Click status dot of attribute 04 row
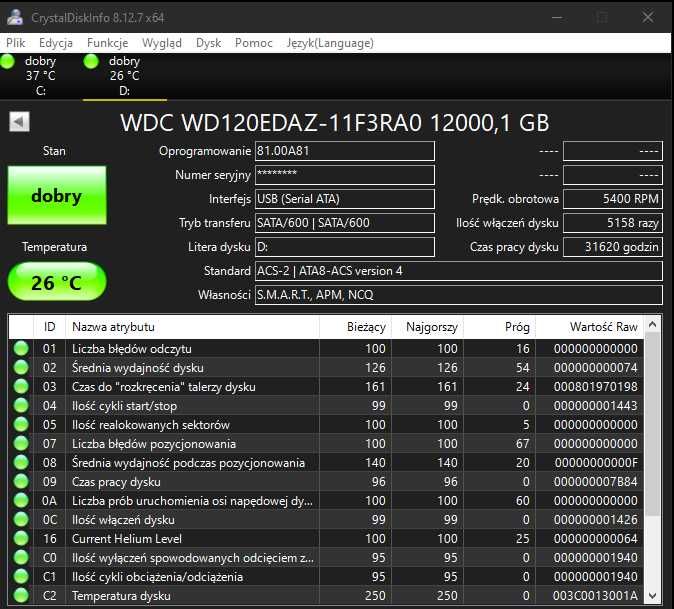The image size is (674, 609). [x=21, y=405]
